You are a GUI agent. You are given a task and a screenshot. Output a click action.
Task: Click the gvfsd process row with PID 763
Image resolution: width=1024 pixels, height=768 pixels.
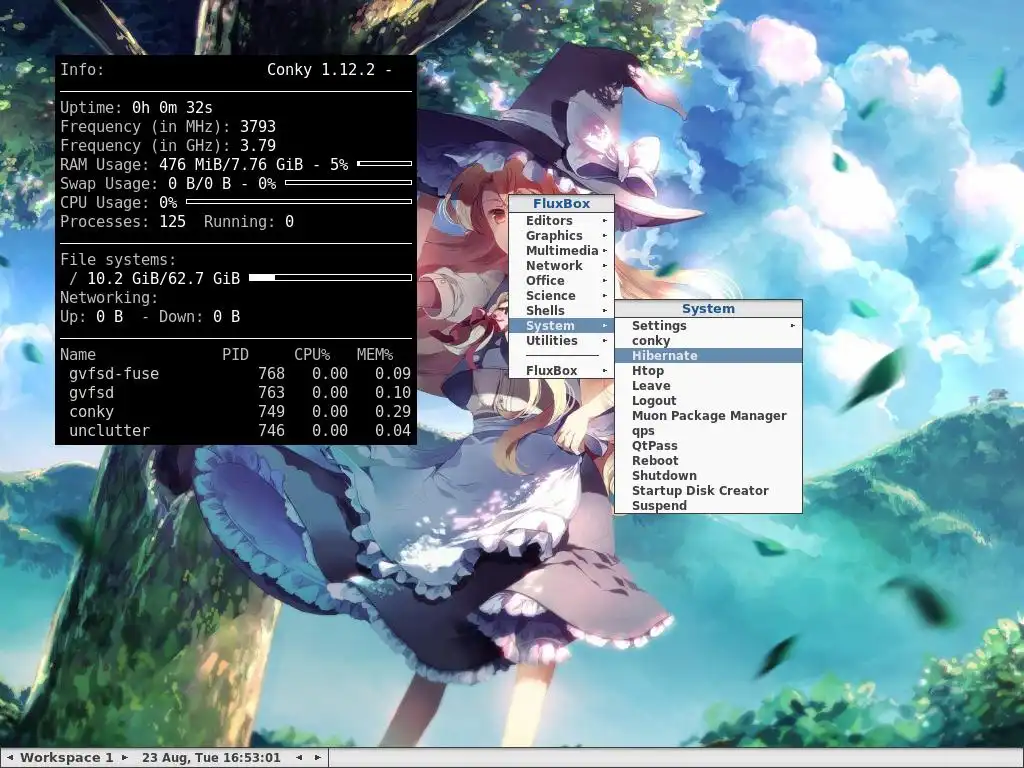(x=236, y=392)
